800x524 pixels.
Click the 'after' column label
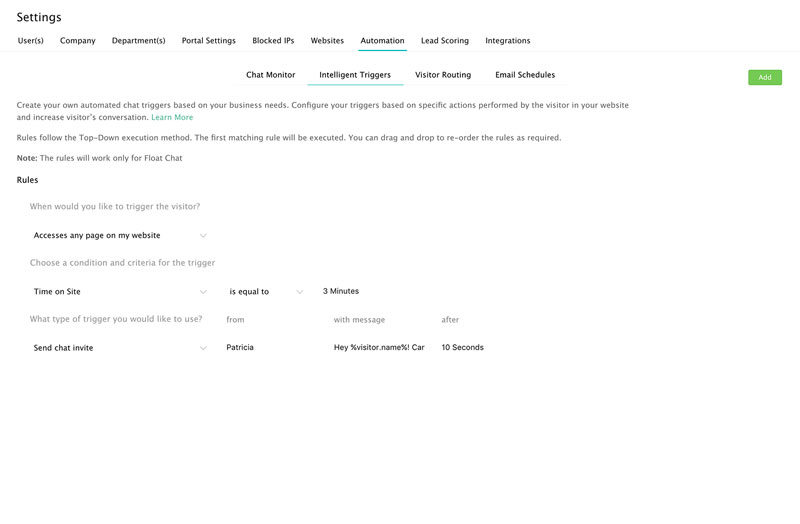(450, 320)
